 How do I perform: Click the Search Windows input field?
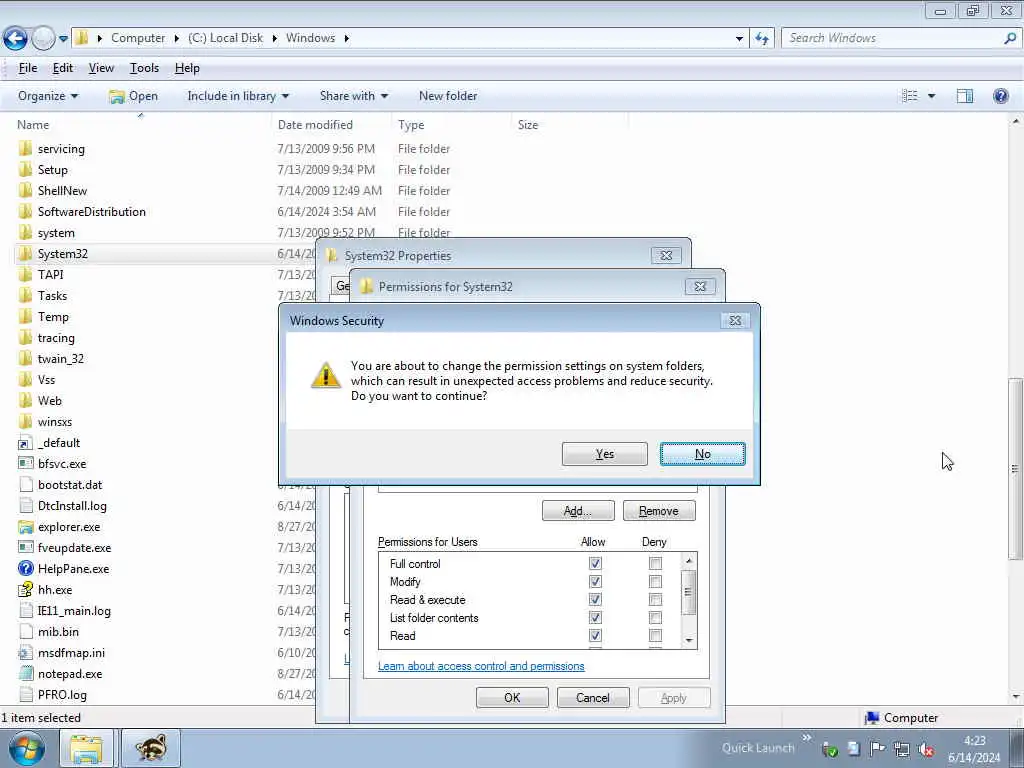[x=891, y=38]
